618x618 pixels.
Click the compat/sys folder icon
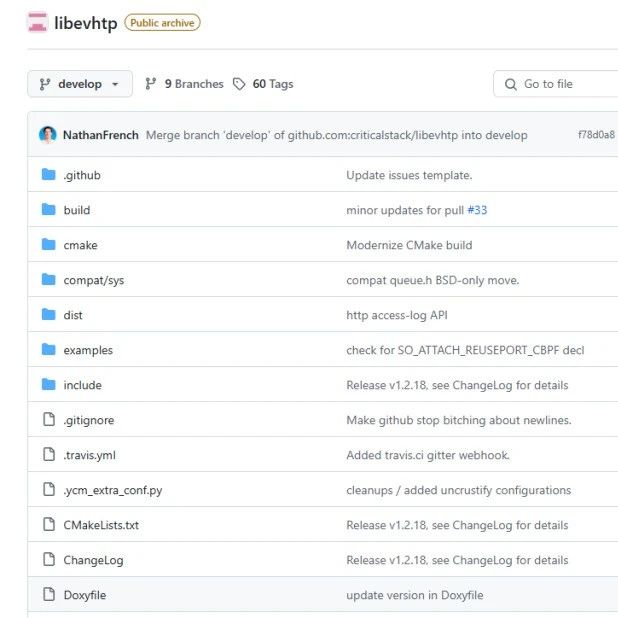[49, 280]
